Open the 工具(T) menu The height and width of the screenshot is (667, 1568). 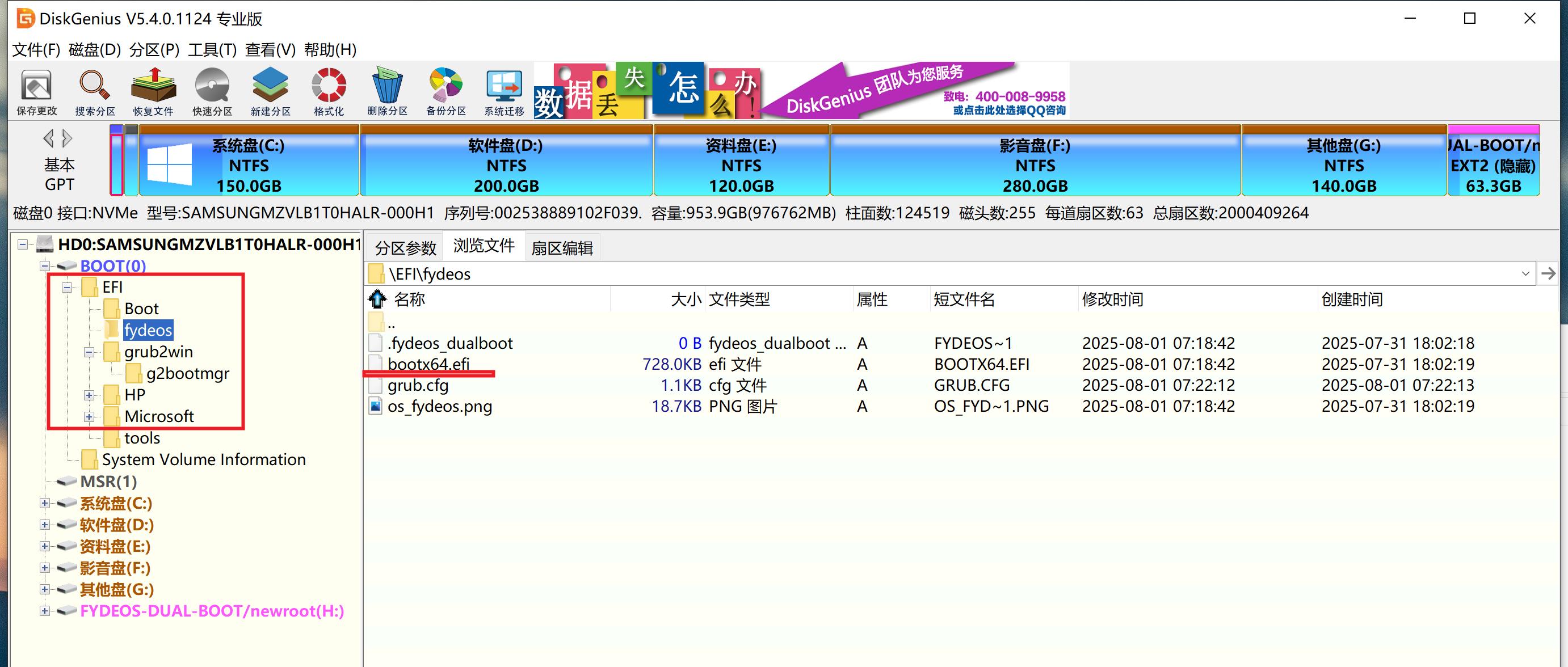click(212, 49)
